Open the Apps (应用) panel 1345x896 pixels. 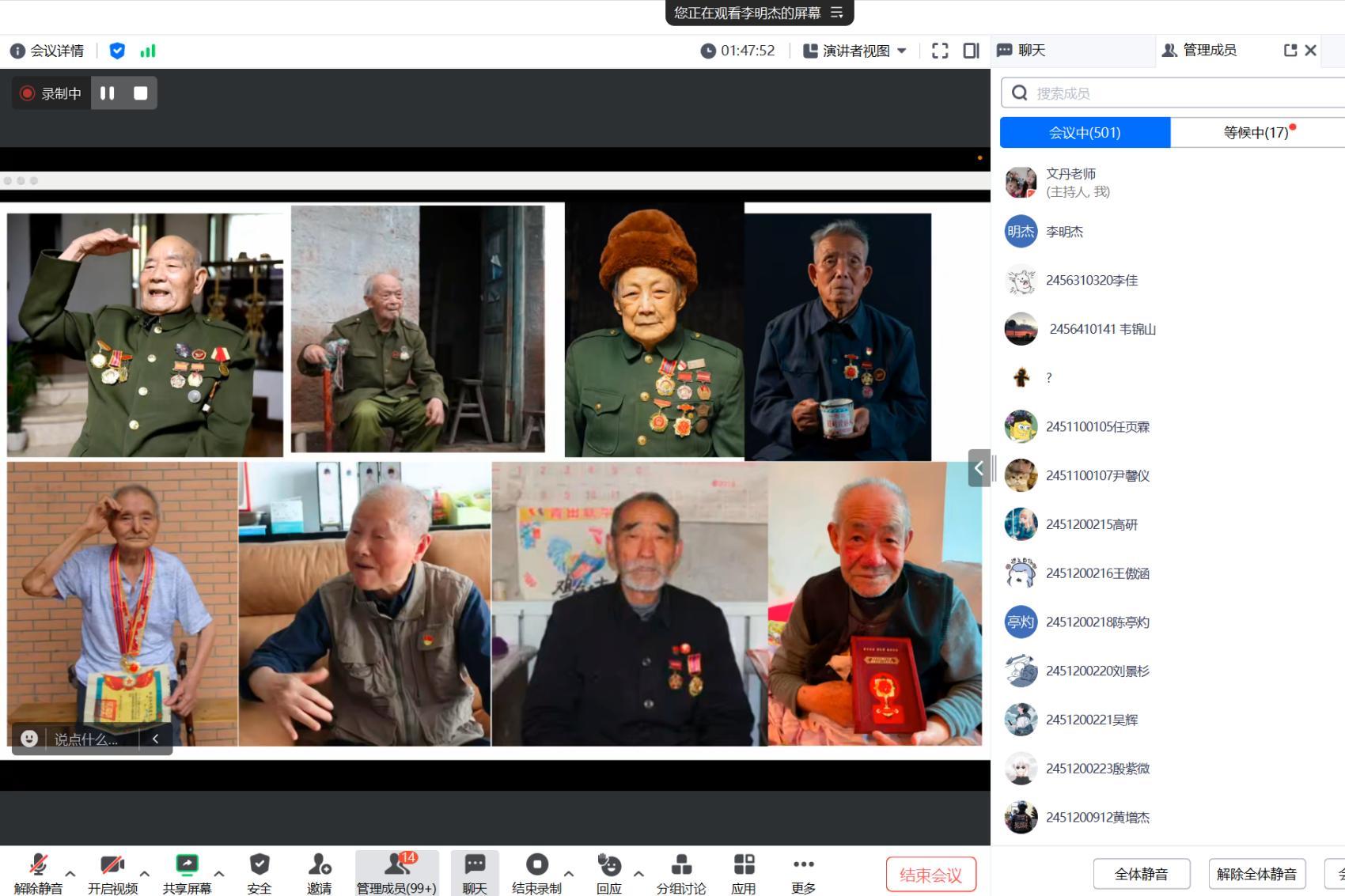(743, 873)
